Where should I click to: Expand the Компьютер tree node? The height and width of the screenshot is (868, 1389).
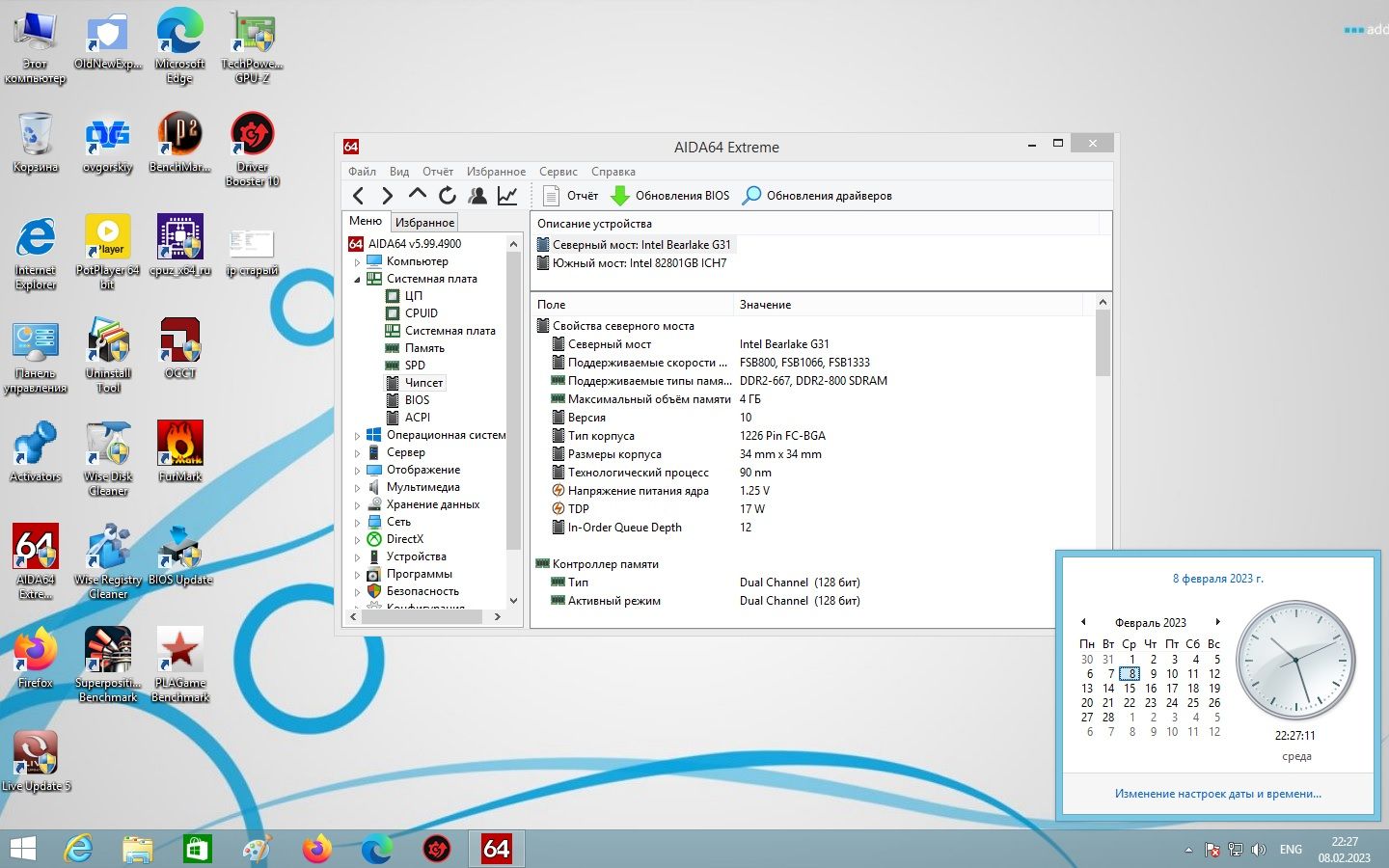point(357,261)
